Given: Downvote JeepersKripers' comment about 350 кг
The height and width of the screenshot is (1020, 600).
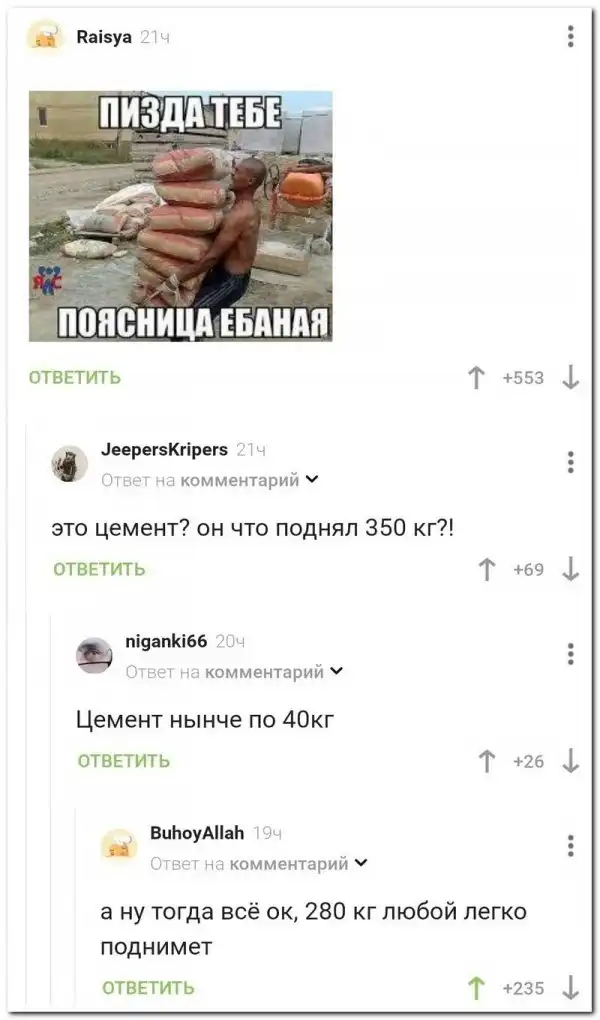Looking at the screenshot, I should click(570, 569).
